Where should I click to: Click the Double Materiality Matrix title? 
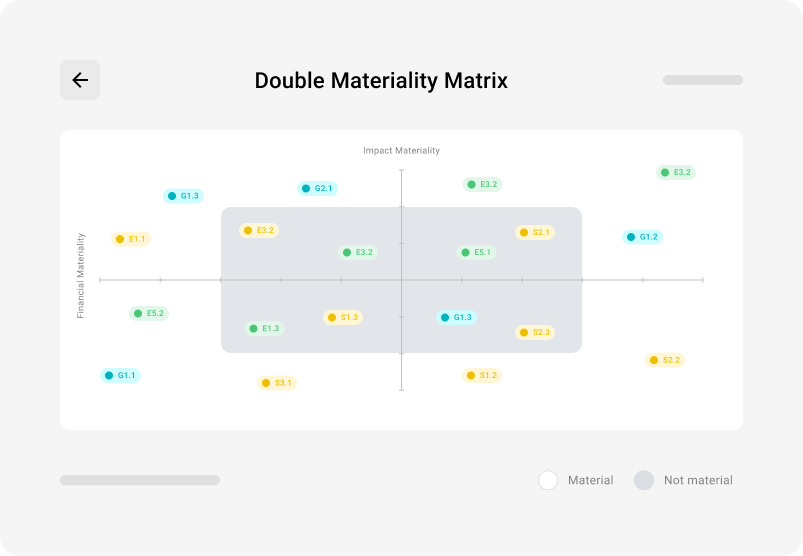click(381, 81)
